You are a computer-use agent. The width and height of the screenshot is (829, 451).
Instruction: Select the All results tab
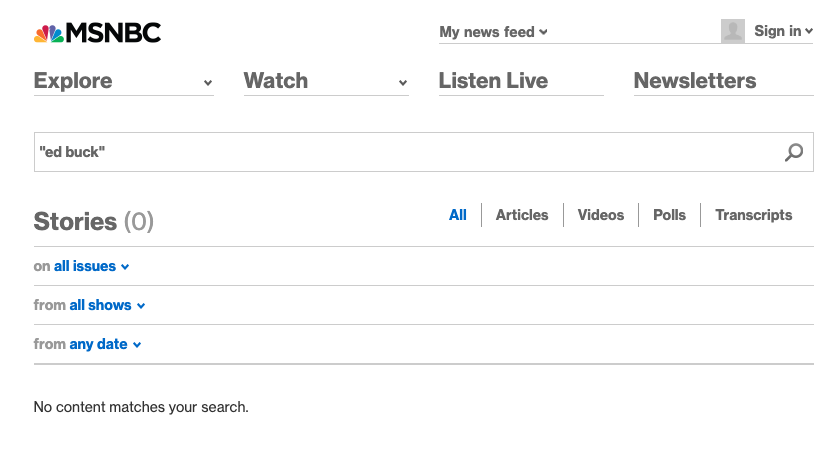pos(458,215)
